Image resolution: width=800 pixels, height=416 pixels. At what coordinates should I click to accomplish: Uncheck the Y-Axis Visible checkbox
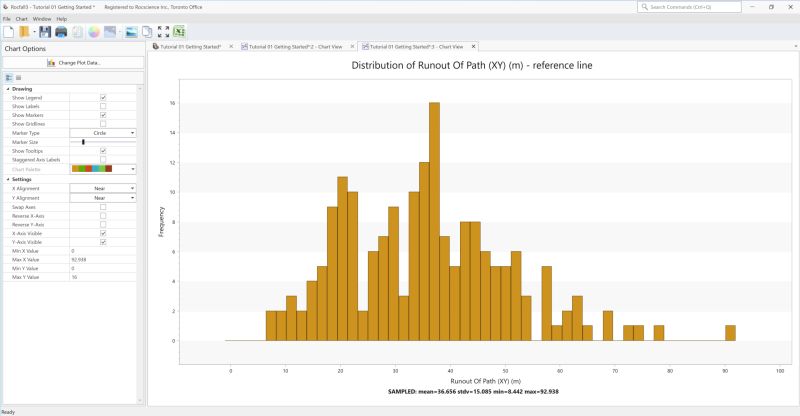point(103,242)
